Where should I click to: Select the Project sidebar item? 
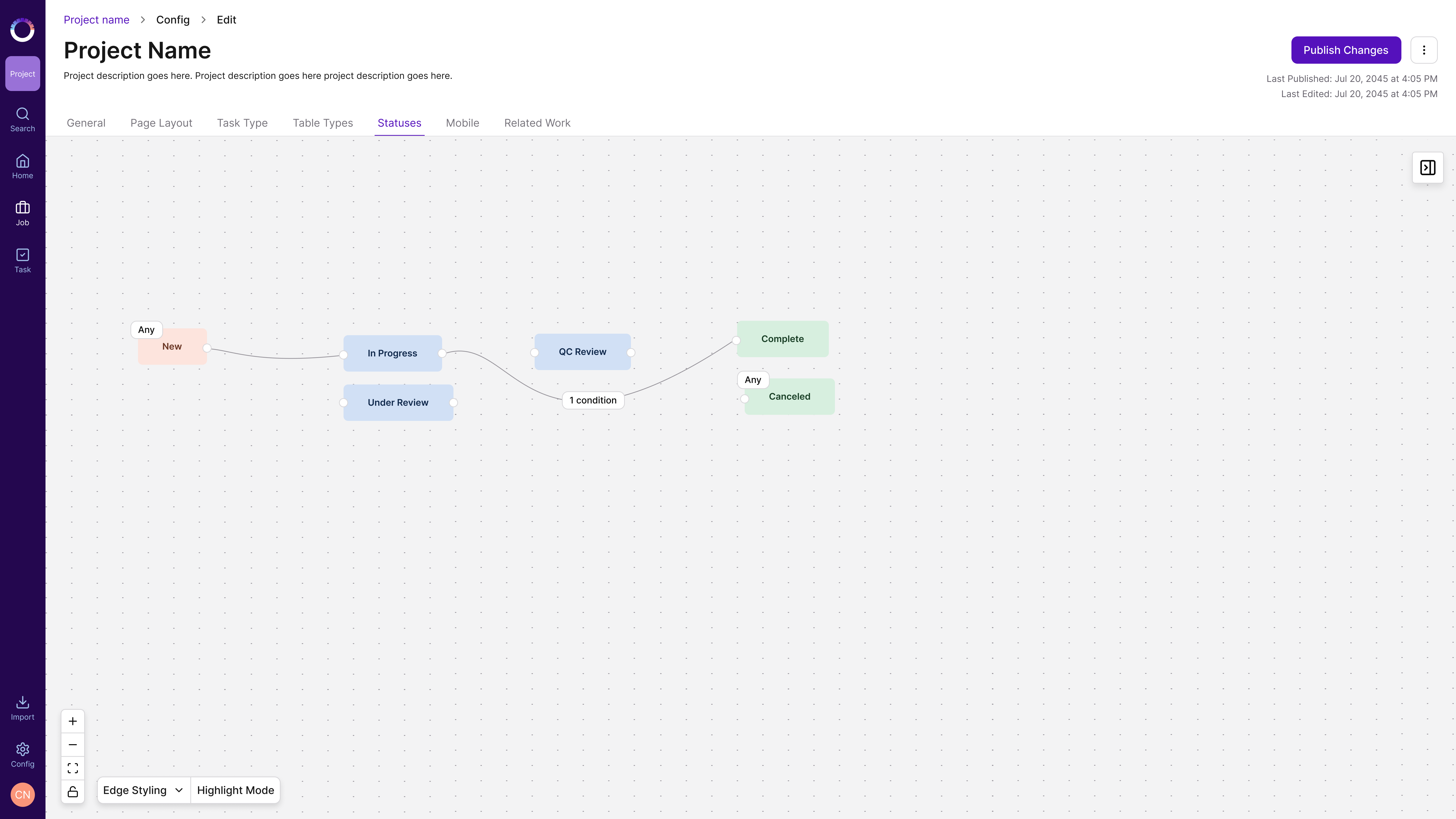[x=22, y=74]
